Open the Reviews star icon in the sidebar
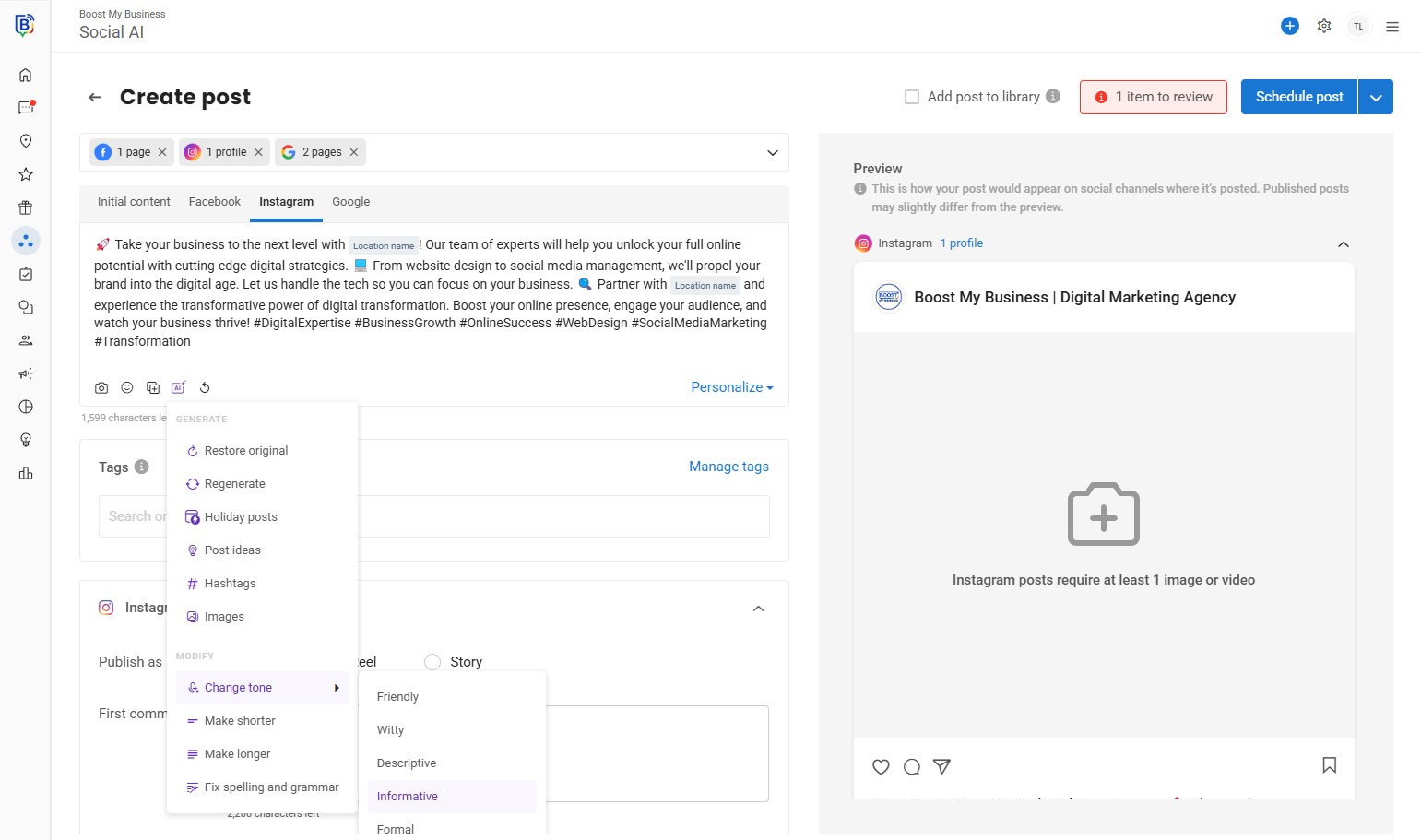Screen dimensions: 1421x840 (x=26, y=174)
